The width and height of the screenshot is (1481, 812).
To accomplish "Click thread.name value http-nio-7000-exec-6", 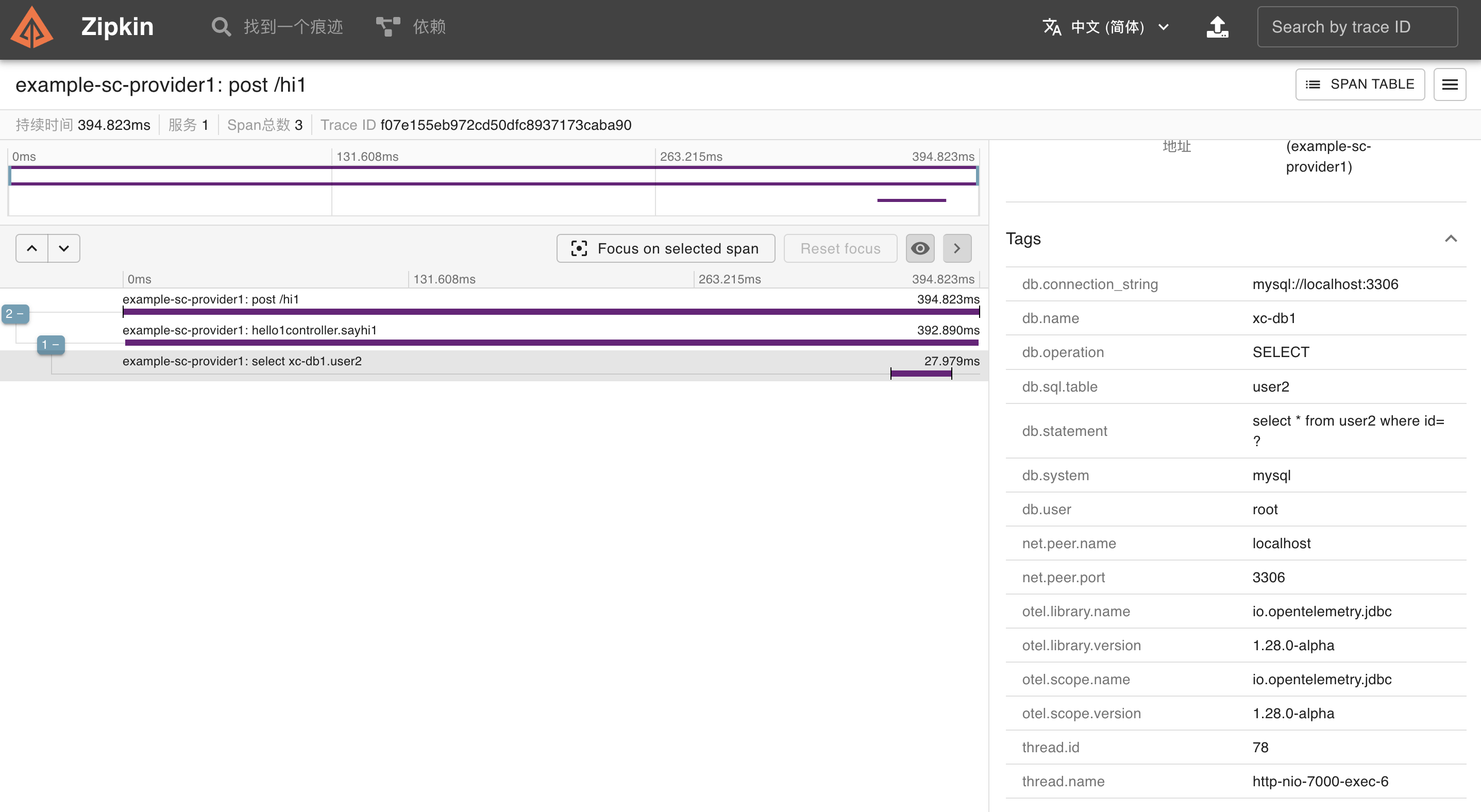I will coord(1320,781).
